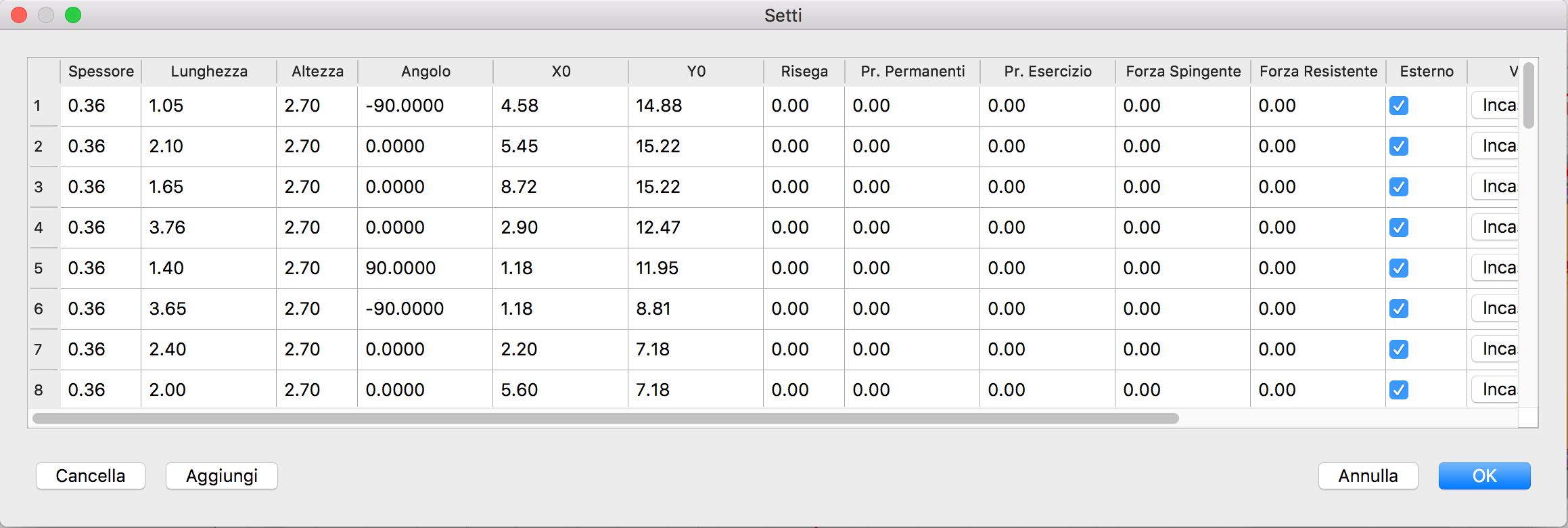The height and width of the screenshot is (528, 1568).
Task: Select the X0 cell showing 8.72
Action: [560, 187]
